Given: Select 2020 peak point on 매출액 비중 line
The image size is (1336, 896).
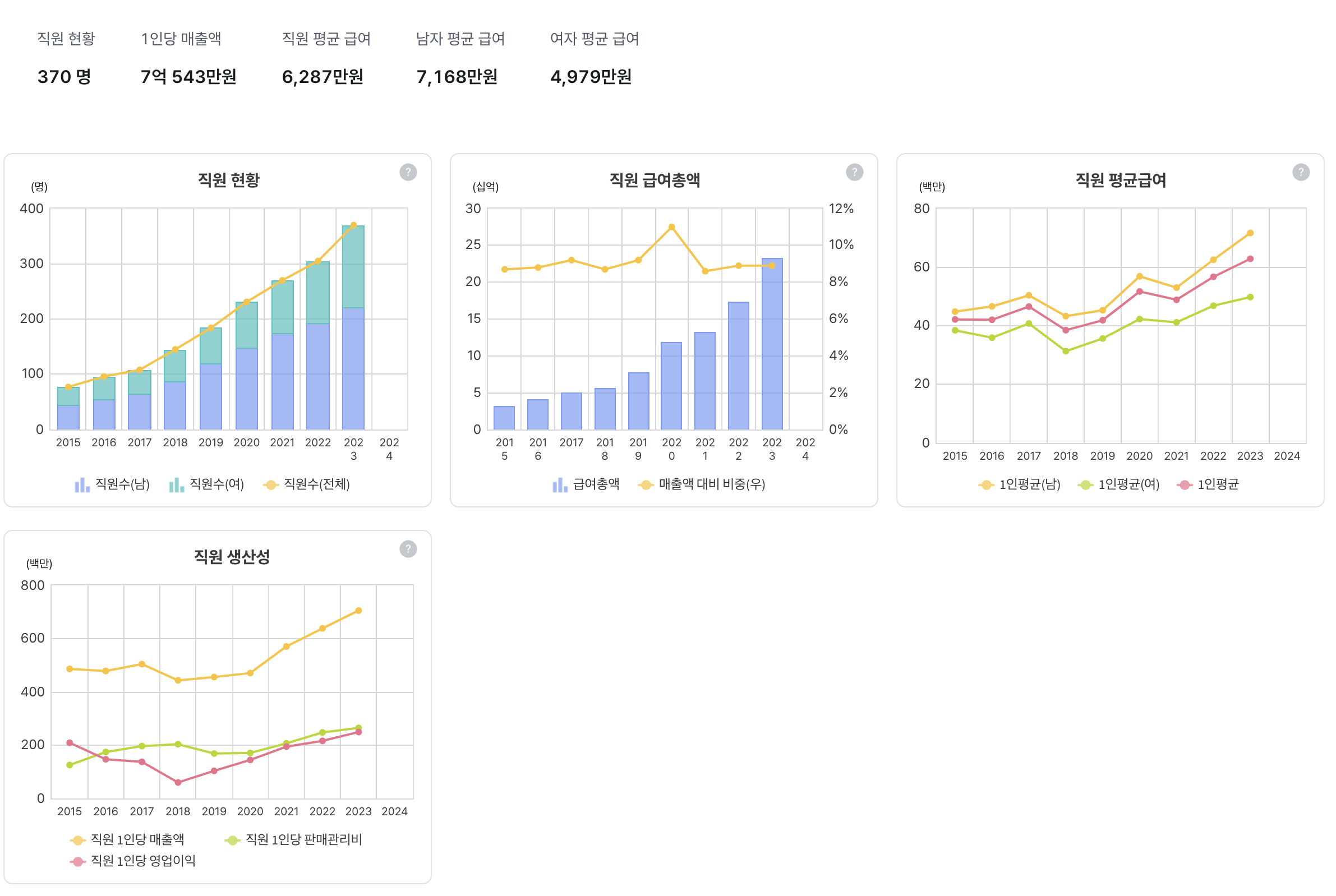Looking at the screenshot, I should pyautogui.click(x=671, y=227).
